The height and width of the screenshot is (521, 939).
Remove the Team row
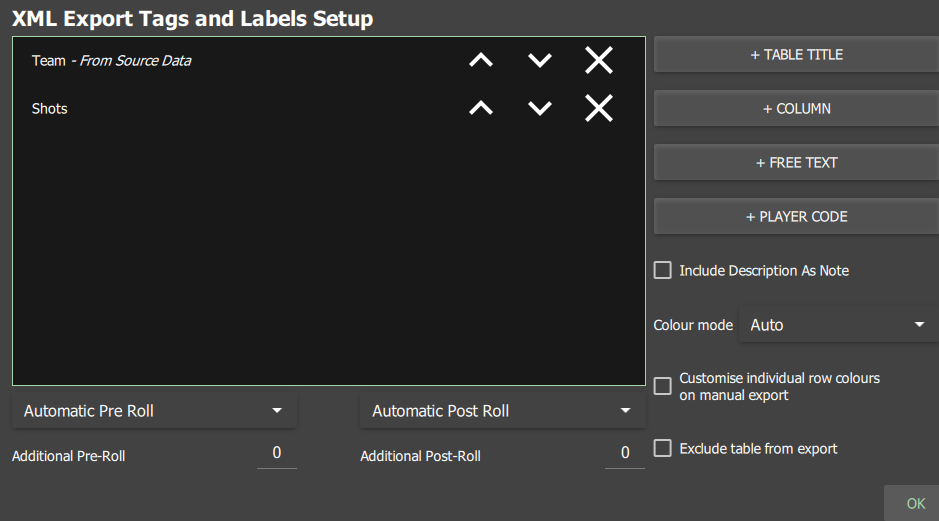point(598,60)
